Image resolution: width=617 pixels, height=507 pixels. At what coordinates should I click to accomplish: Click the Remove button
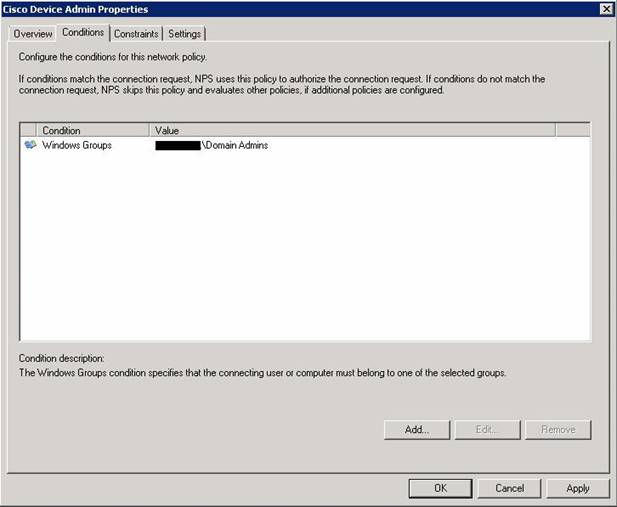(x=558, y=429)
